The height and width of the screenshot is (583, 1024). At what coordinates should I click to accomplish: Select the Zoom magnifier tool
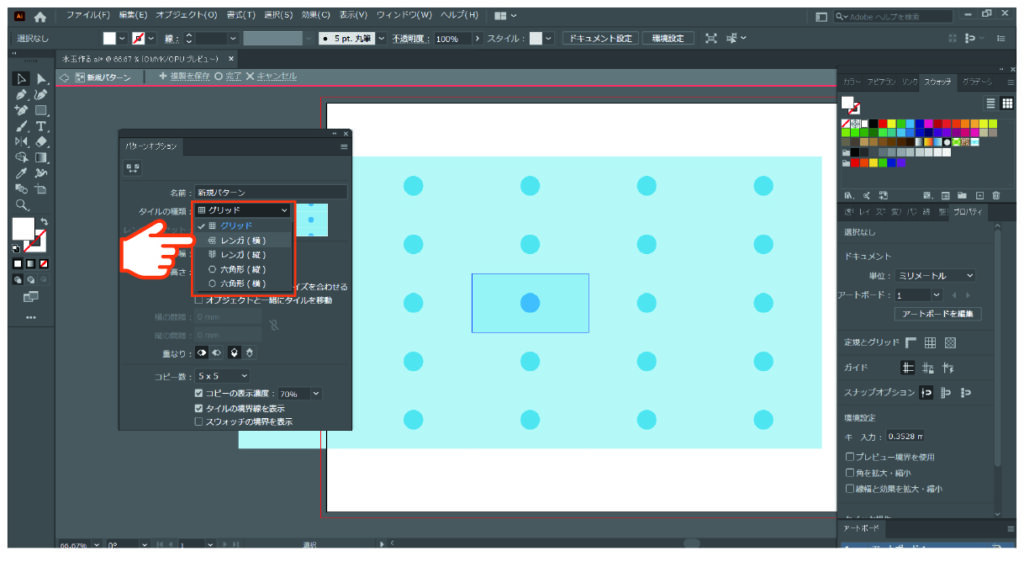point(21,205)
